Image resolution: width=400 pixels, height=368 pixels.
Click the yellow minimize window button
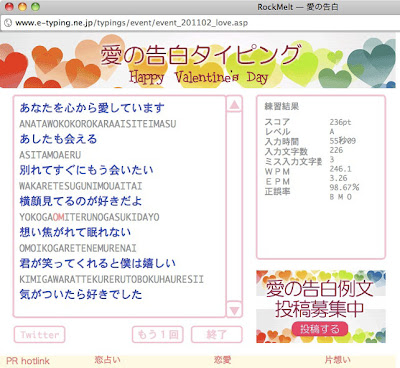pos(22,7)
